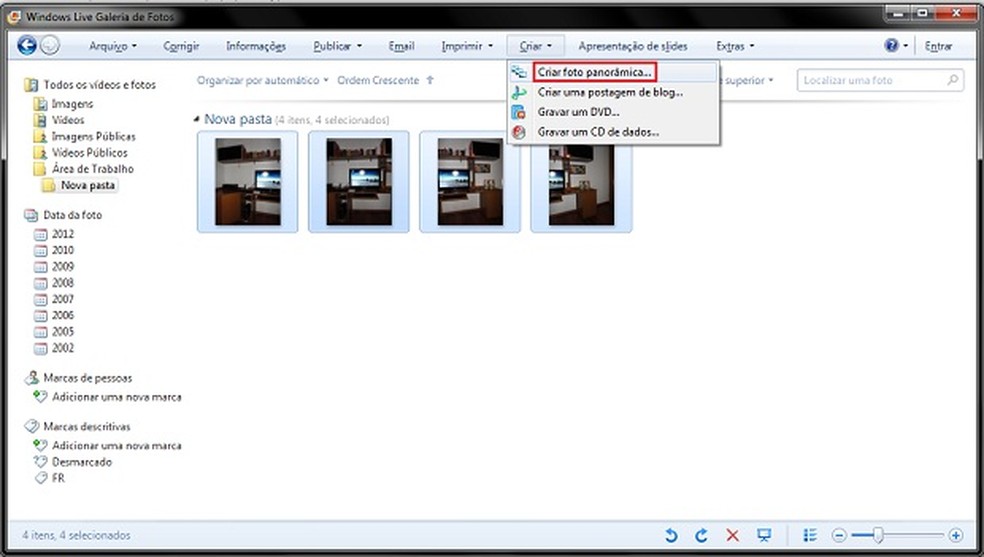Filter by year 2007
The image size is (984, 557).
[x=62, y=299]
